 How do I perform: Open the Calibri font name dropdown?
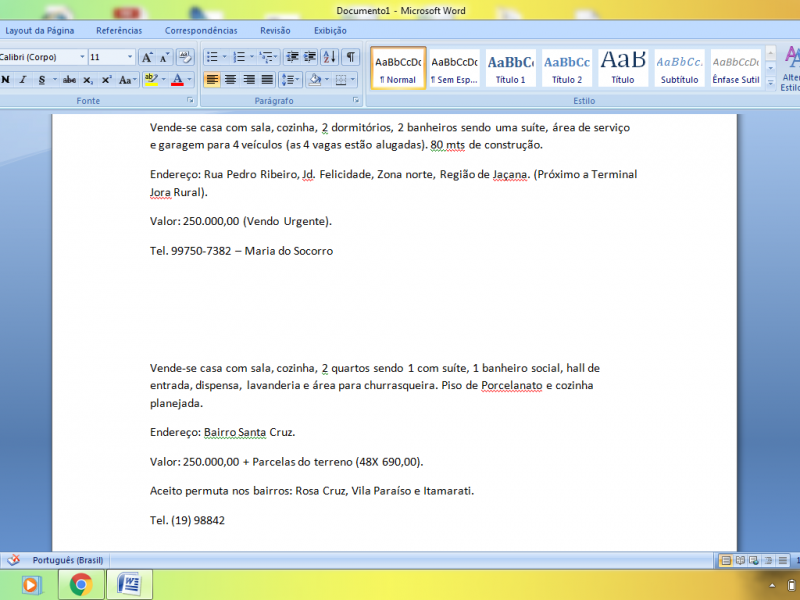tap(82, 57)
